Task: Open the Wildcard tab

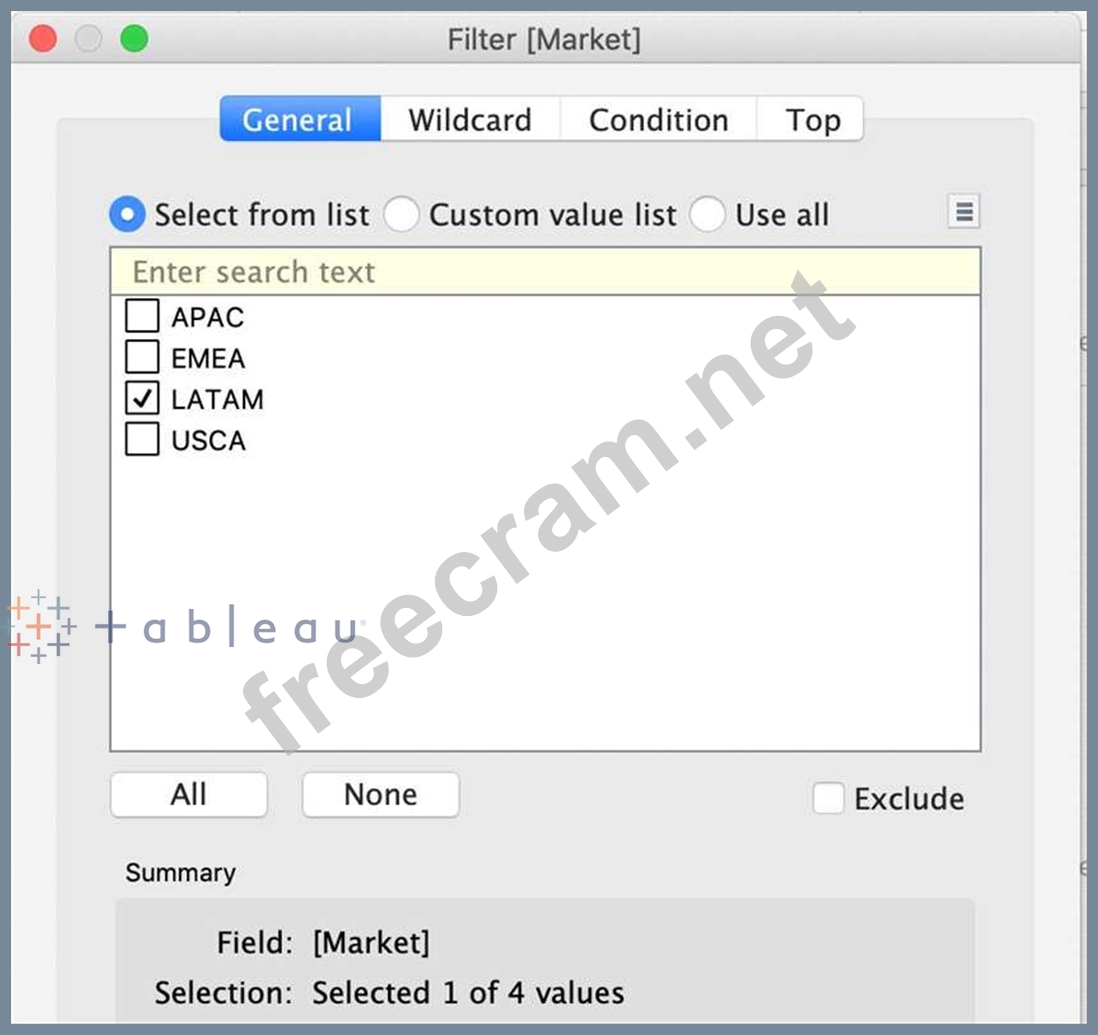Action: [470, 119]
